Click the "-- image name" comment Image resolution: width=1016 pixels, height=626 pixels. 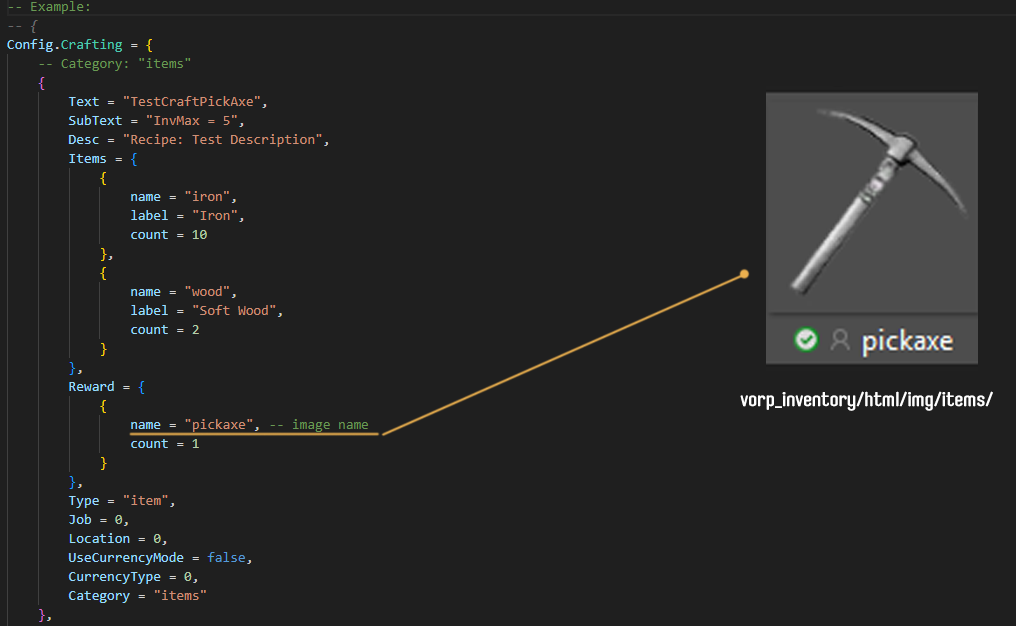coord(319,425)
